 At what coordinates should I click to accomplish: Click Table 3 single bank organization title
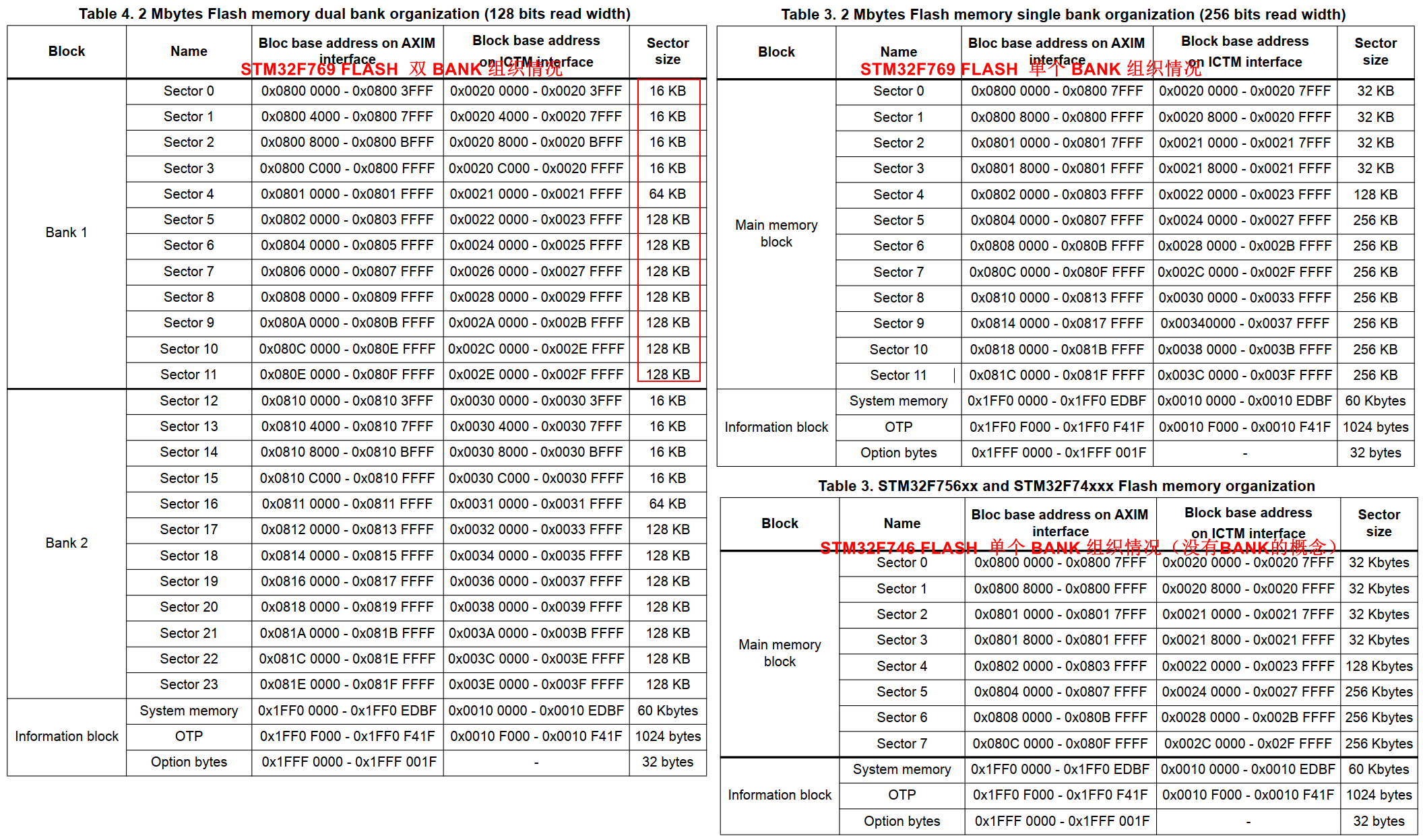pos(1063,14)
